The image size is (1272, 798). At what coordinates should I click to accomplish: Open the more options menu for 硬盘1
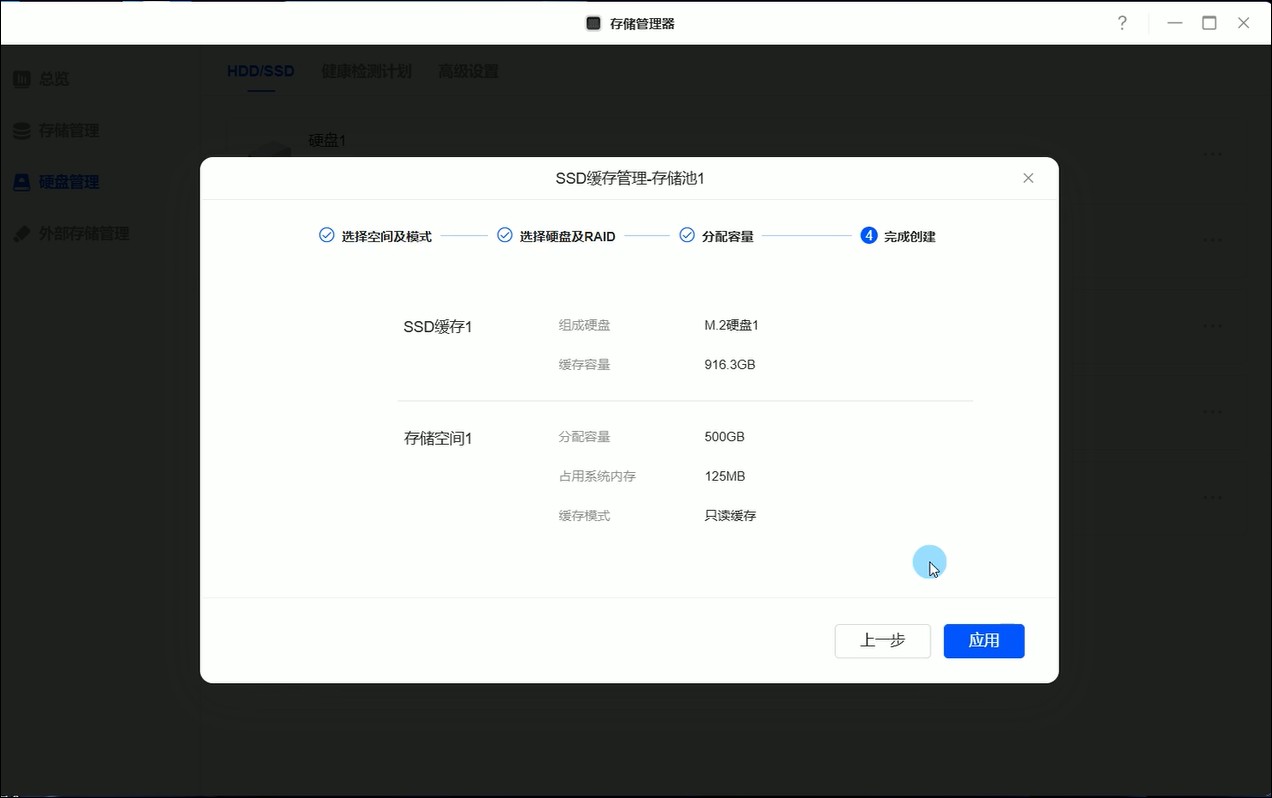click(1212, 155)
